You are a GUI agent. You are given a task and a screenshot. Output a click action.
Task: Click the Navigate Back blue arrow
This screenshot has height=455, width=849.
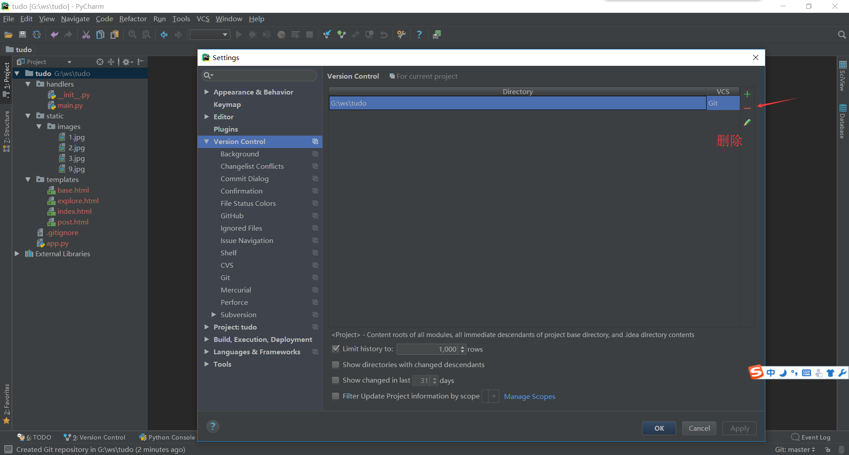[x=164, y=35]
